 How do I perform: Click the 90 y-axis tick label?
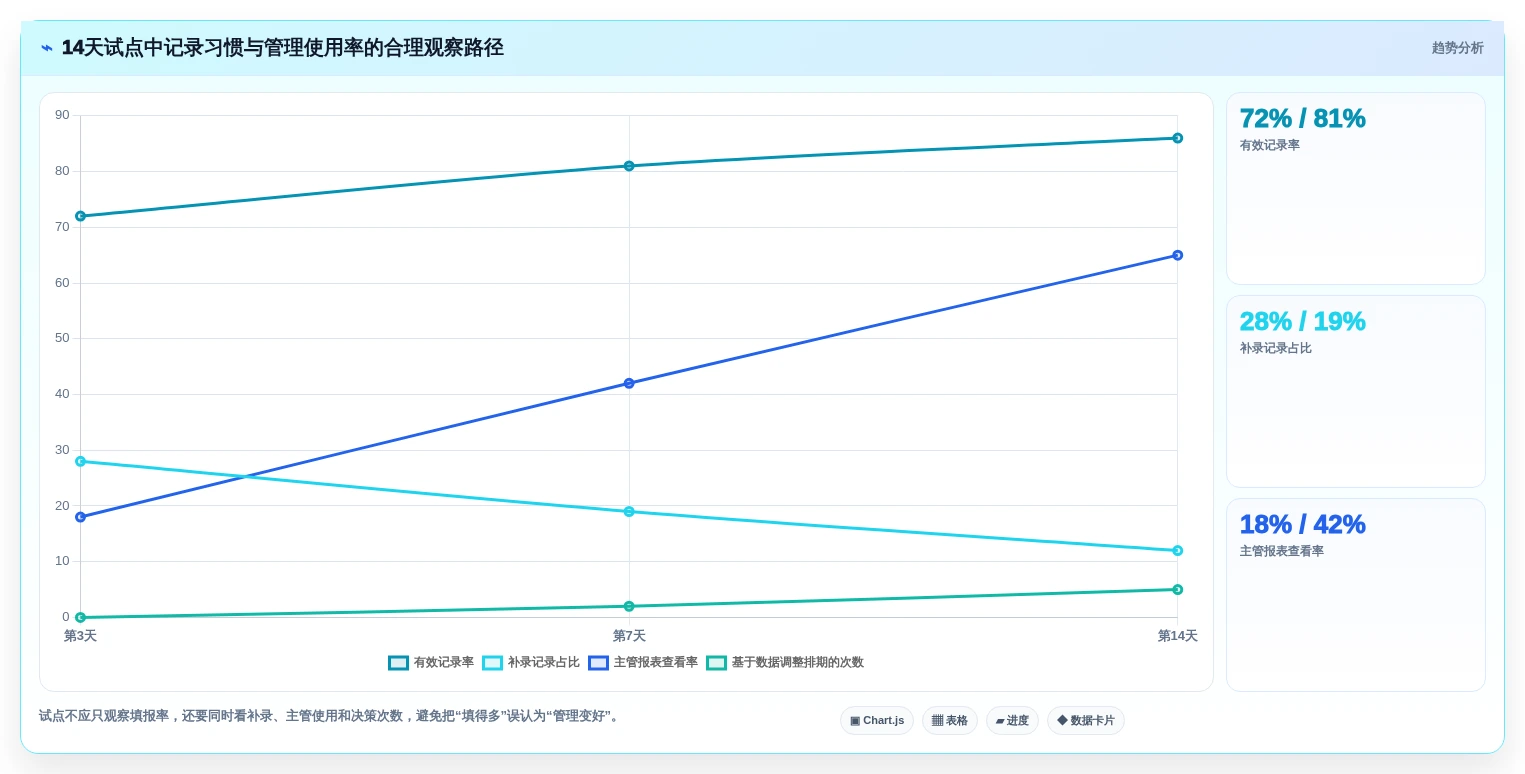[62, 115]
